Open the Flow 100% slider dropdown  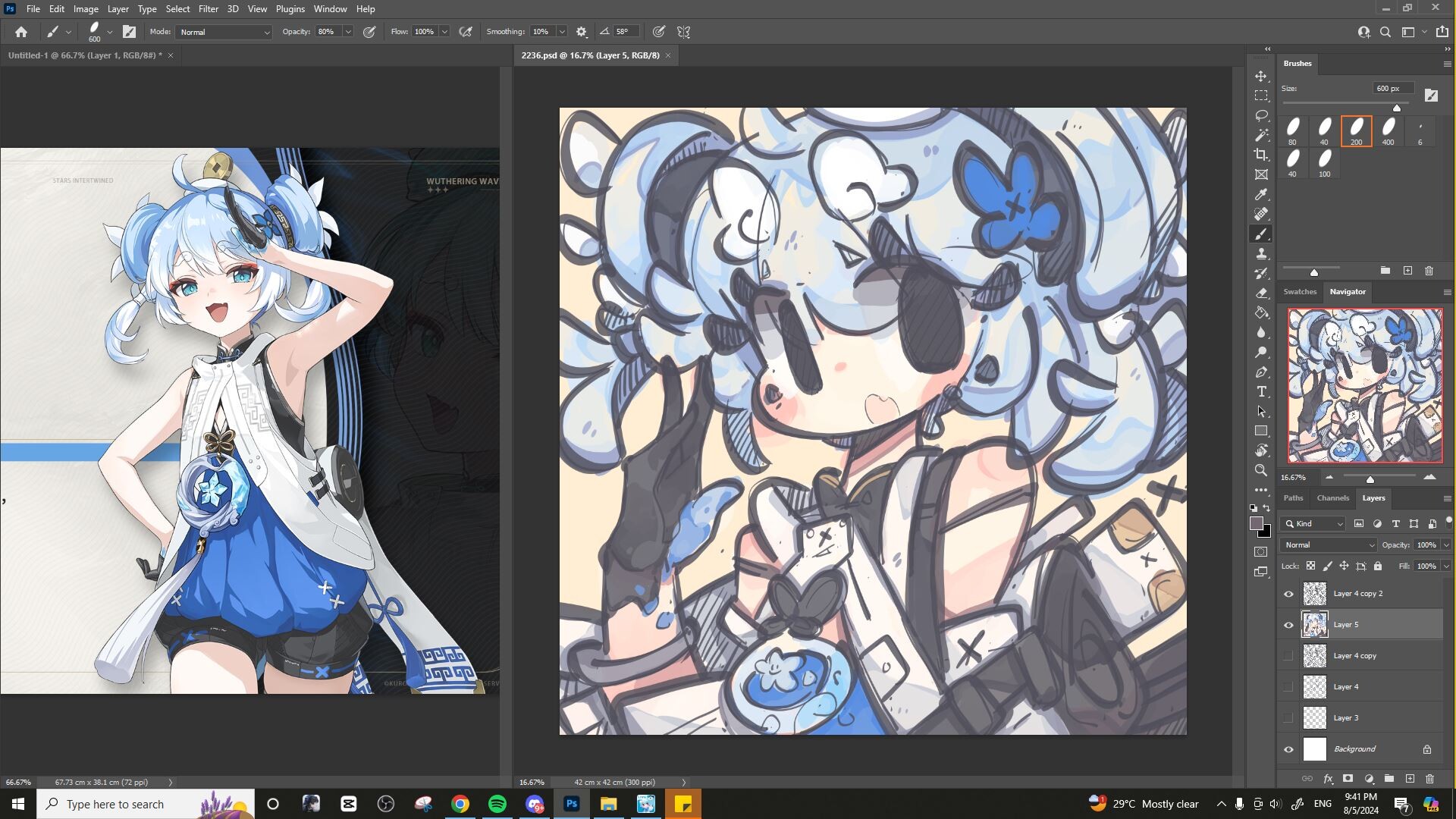(x=444, y=32)
